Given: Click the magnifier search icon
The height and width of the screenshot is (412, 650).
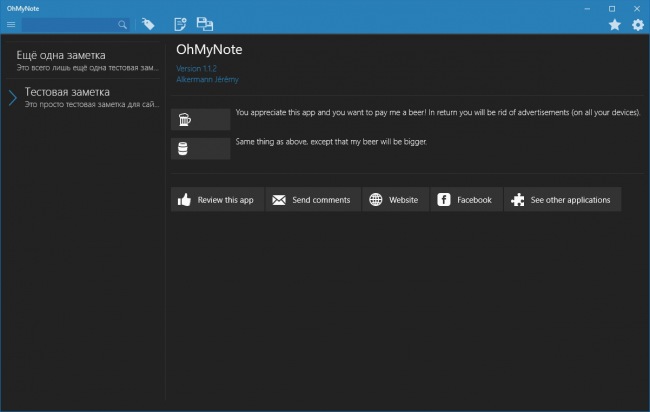Looking at the screenshot, I should pos(122,25).
